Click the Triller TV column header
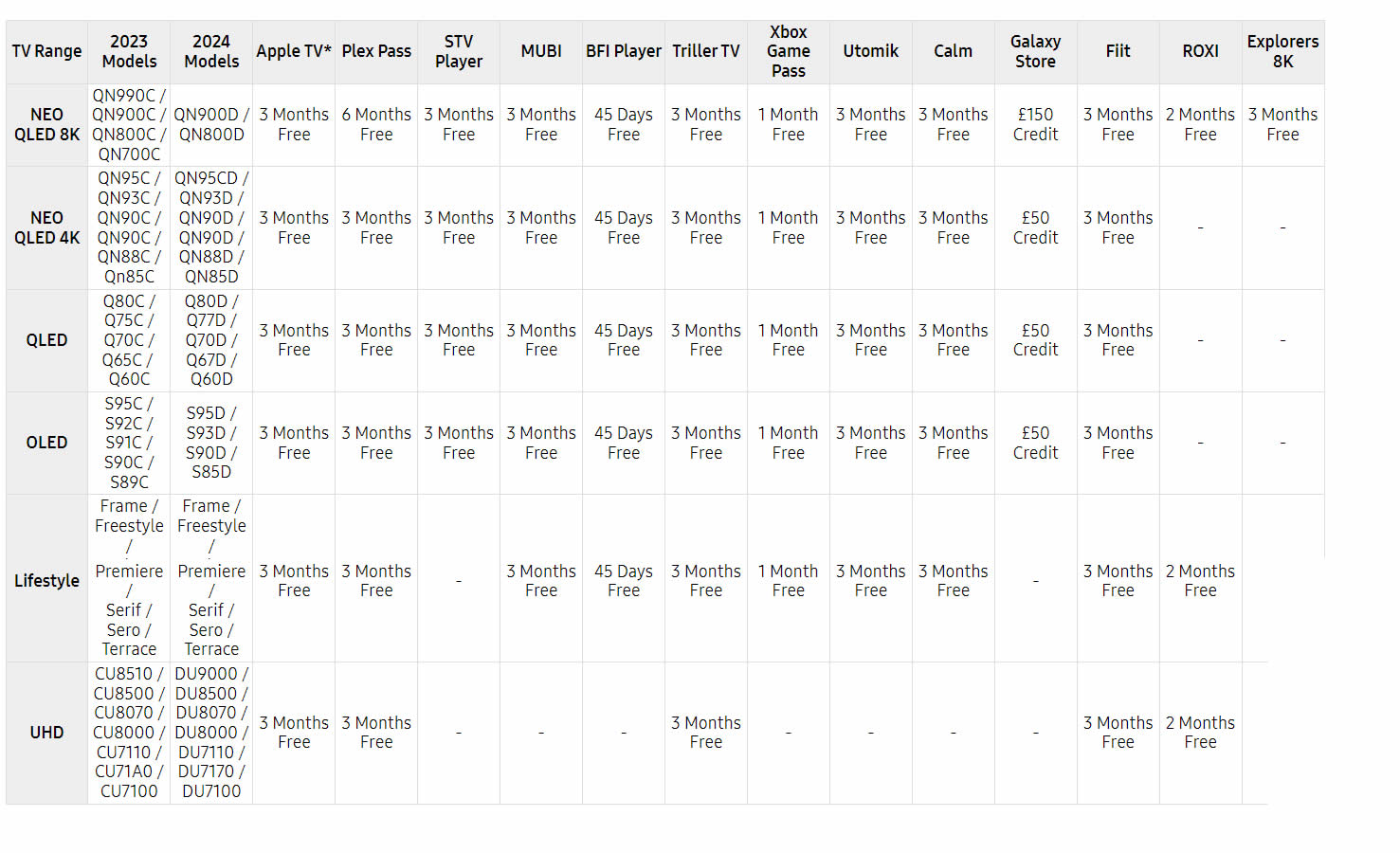The width and height of the screenshot is (1400, 853). (x=705, y=51)
